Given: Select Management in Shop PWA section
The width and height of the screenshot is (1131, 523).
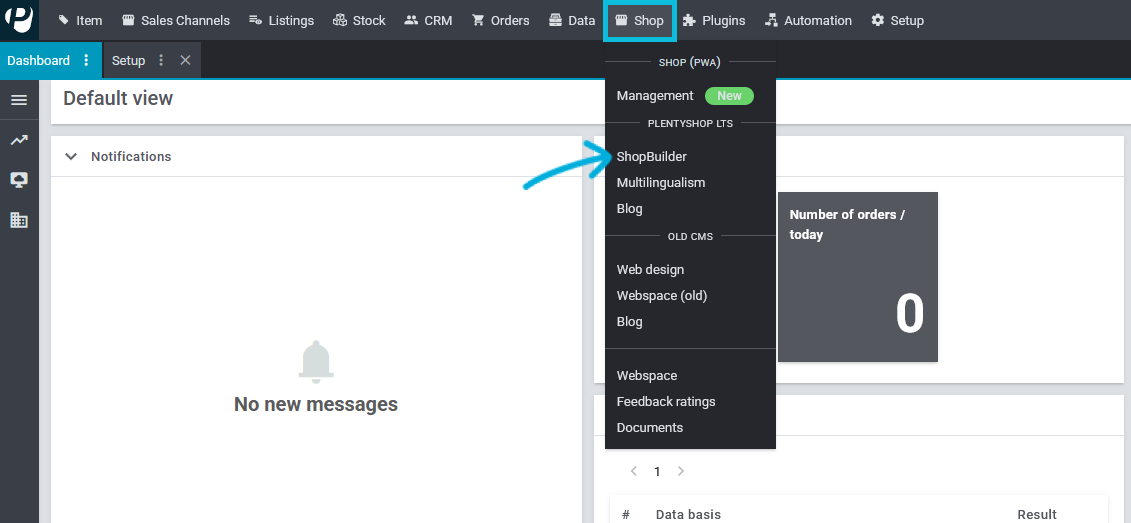Looking at the screenshot, I should pos(655,96).
